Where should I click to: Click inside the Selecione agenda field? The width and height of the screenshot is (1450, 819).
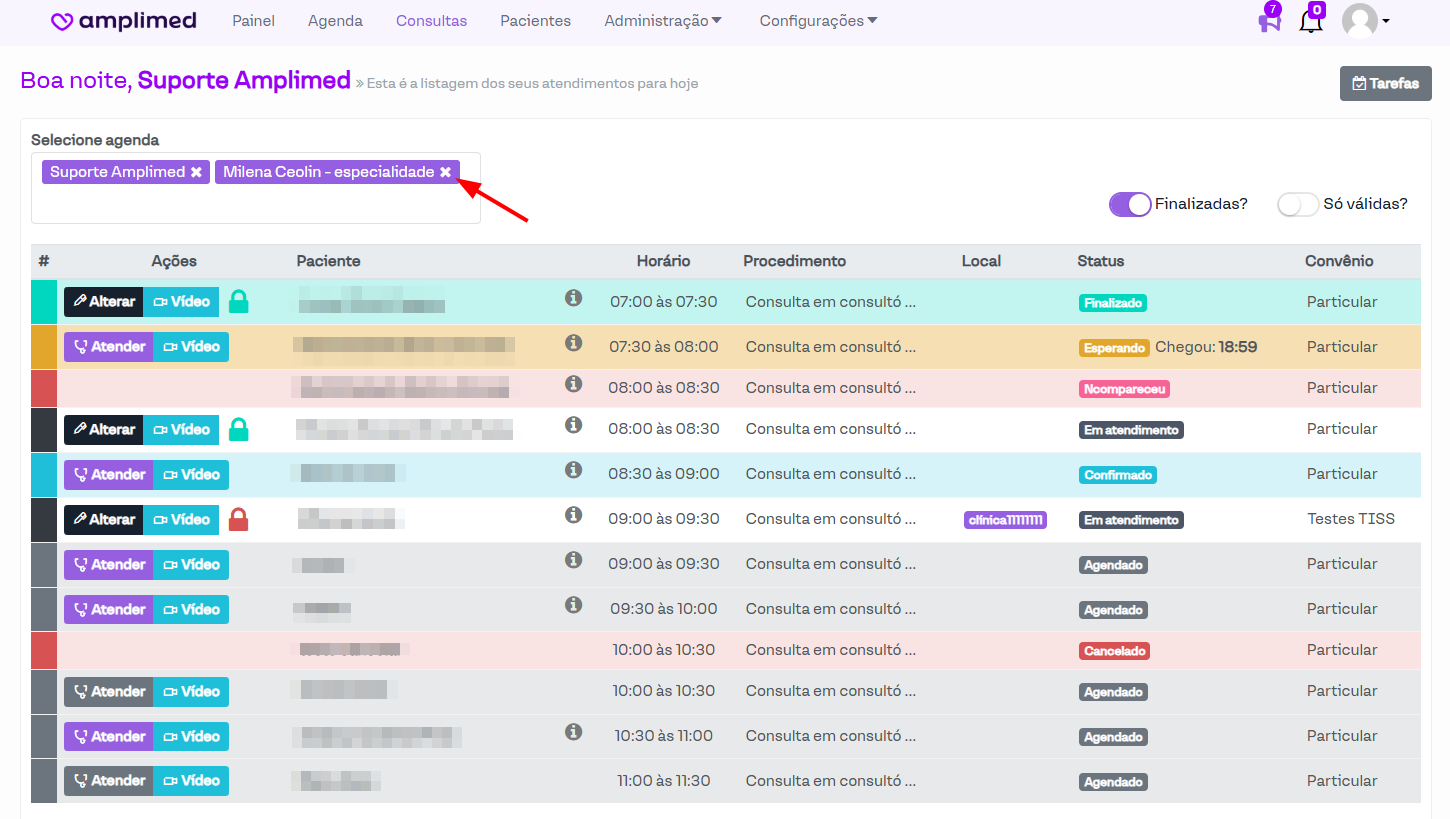coord(255,204)
